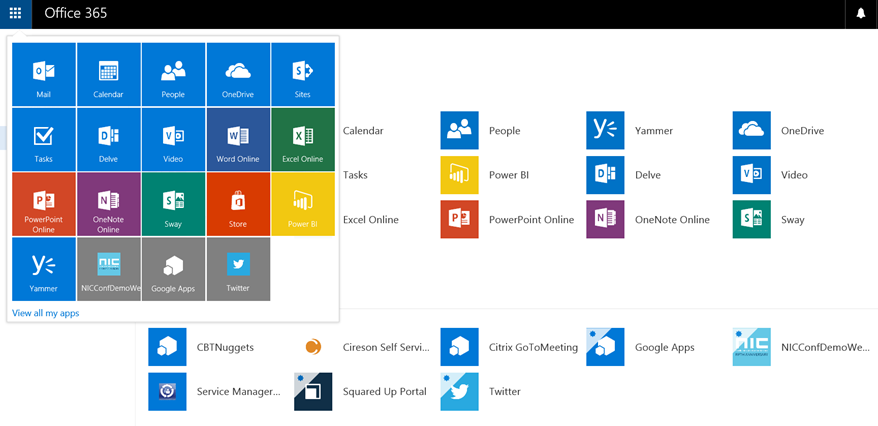The width and height of the screenshot is (878, 426).
Task: Click PowerPoint Online text label
Action: [x=531, y=219]
